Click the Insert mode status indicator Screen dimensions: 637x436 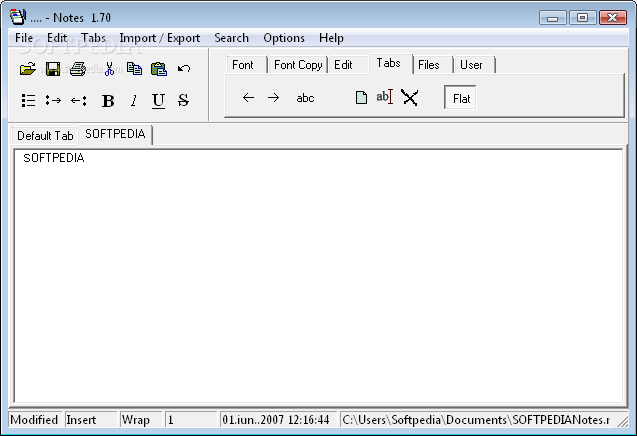(91, 420)
